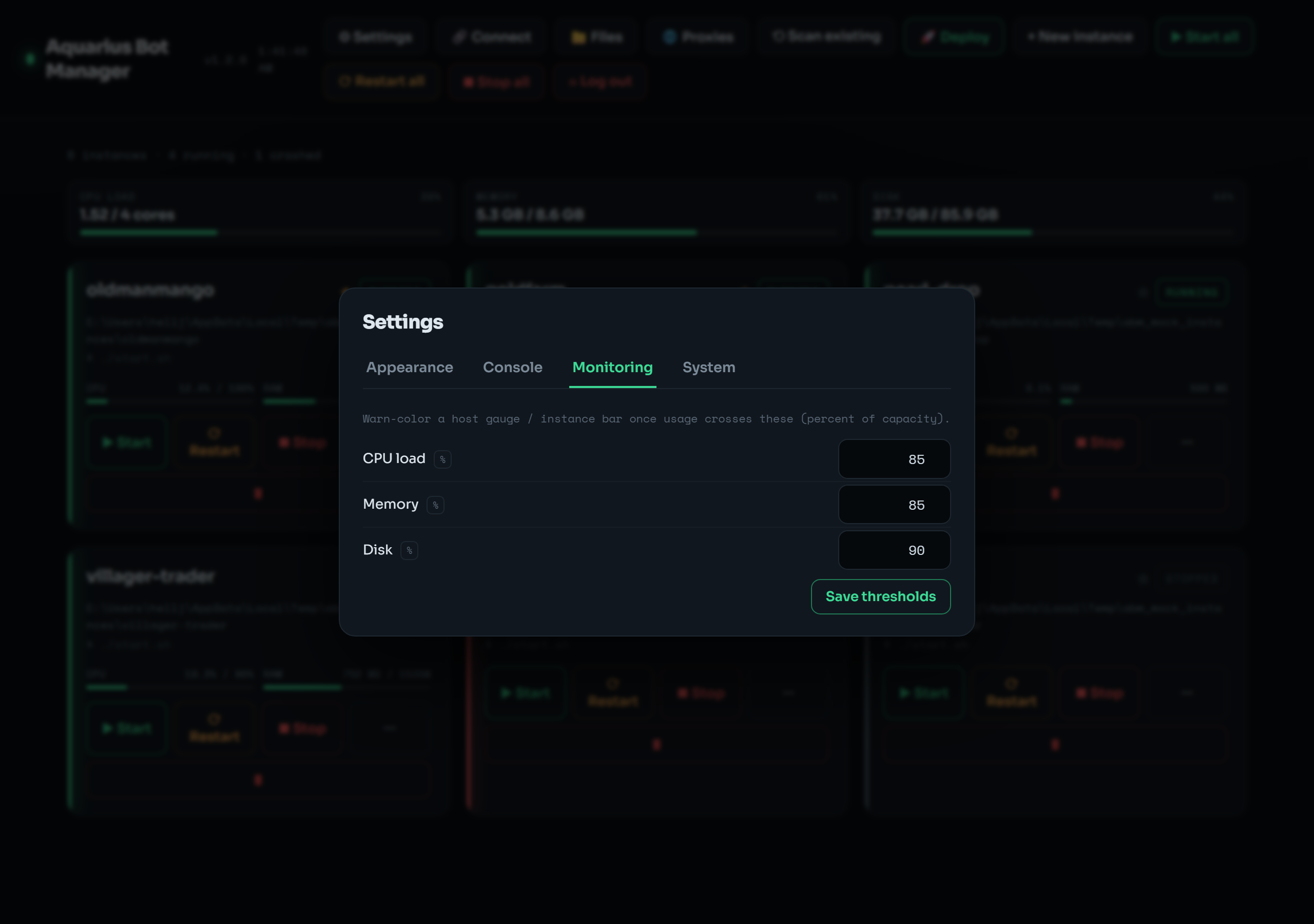Edit the CPU load threshold field

(x=894, y=459)
